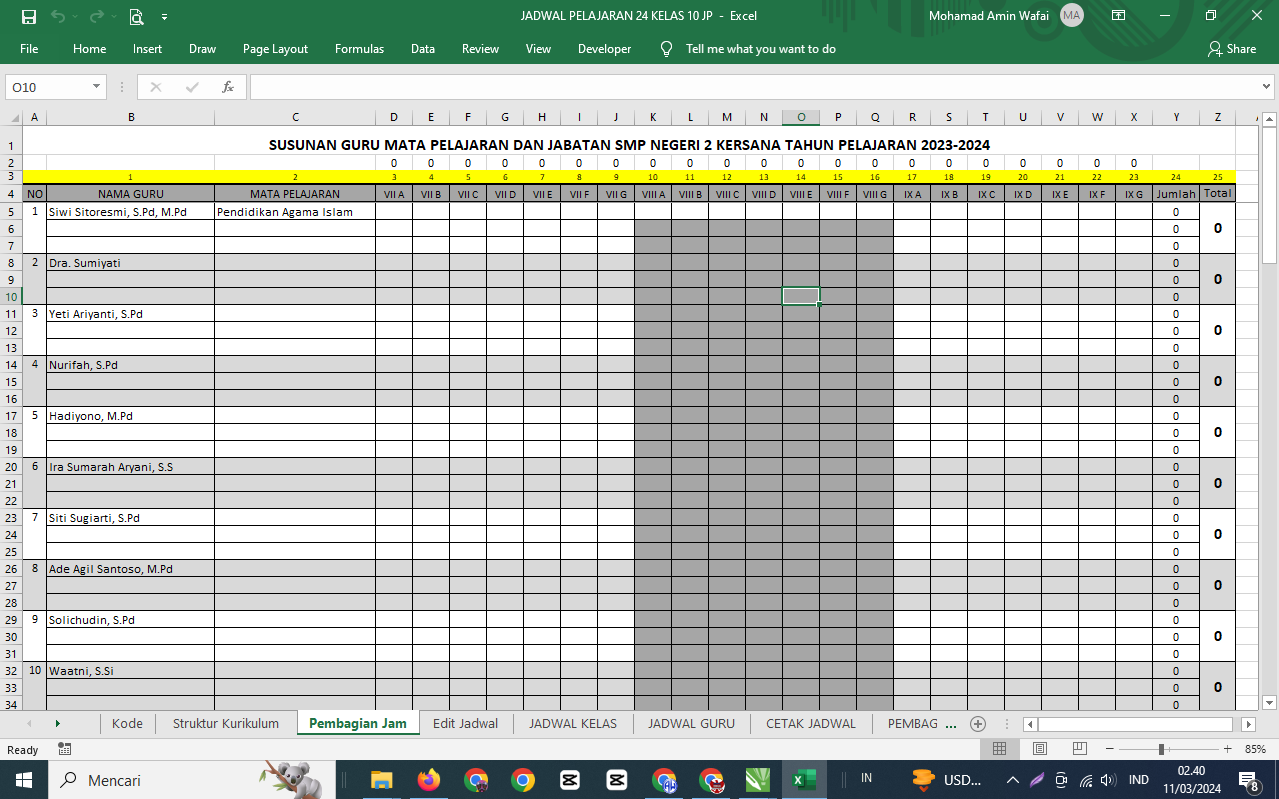
Task: Open Ribbon Display Options icon
Action: [1118, 16]
